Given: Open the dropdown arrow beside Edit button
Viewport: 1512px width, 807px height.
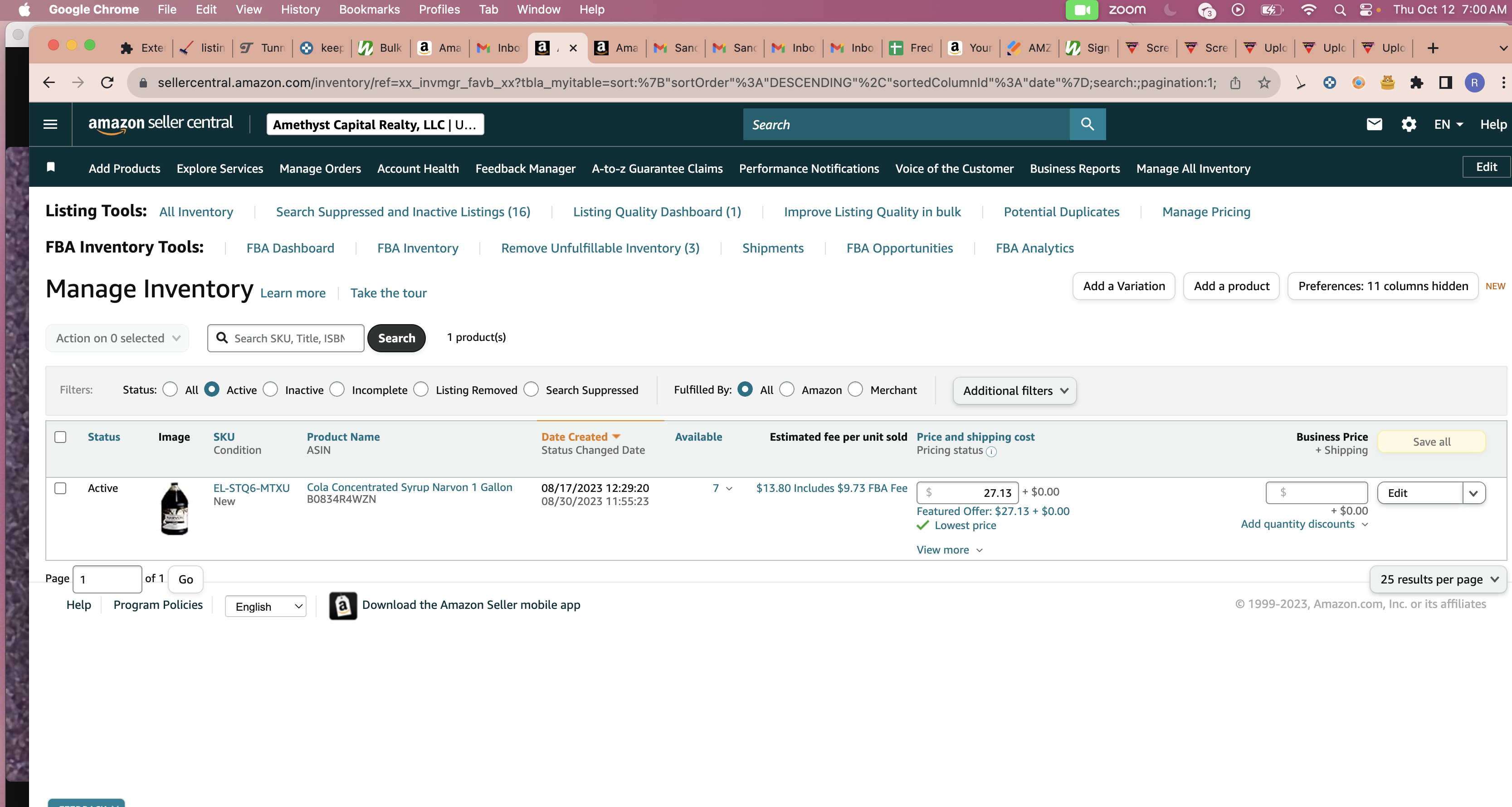Looking at the screenshot, I should click(1473, 494).
